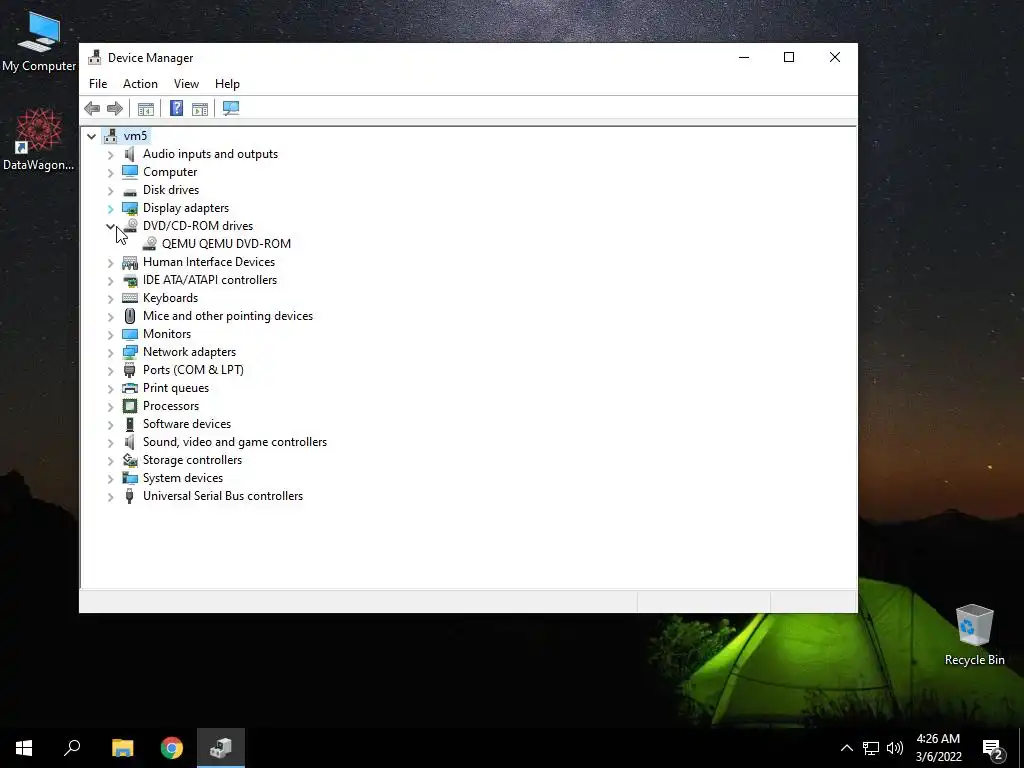
Task: Select QEMU QEMU DVD-ROM device
Action: click(x=226, y=244)
